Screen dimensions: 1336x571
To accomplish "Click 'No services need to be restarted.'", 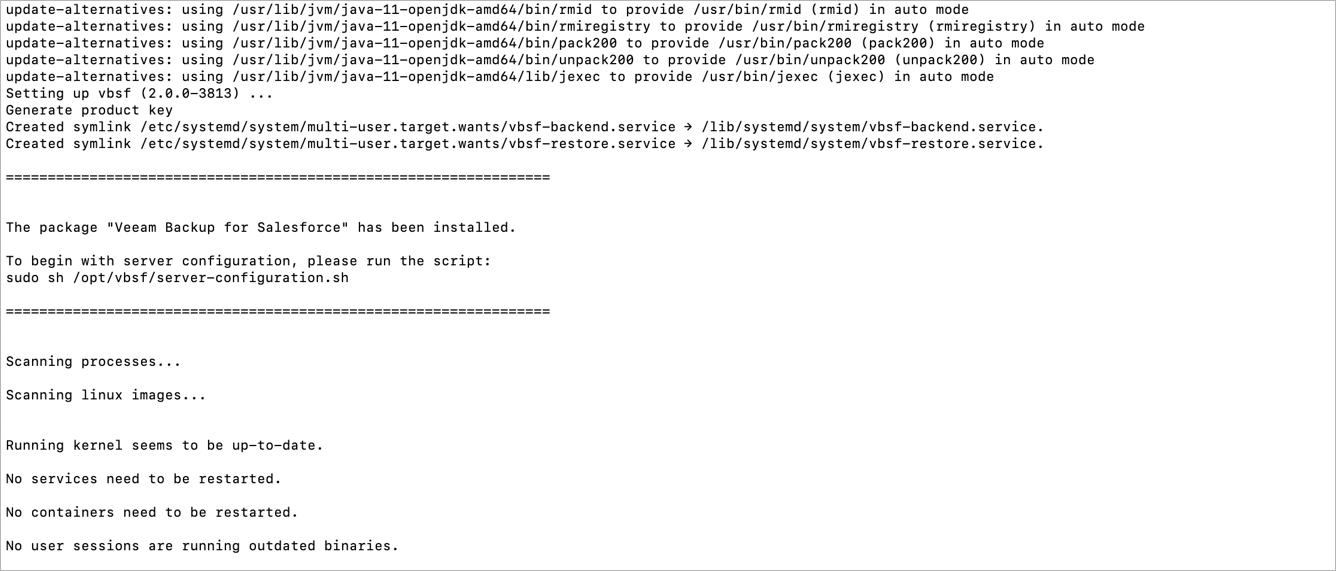I will pyautogui.click(x=144, y=479).
